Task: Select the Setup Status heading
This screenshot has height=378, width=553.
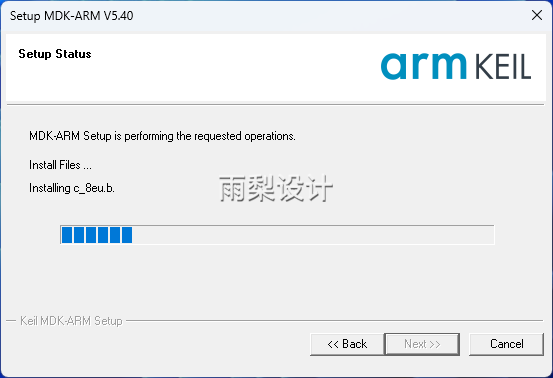Action: click(55, 54)
